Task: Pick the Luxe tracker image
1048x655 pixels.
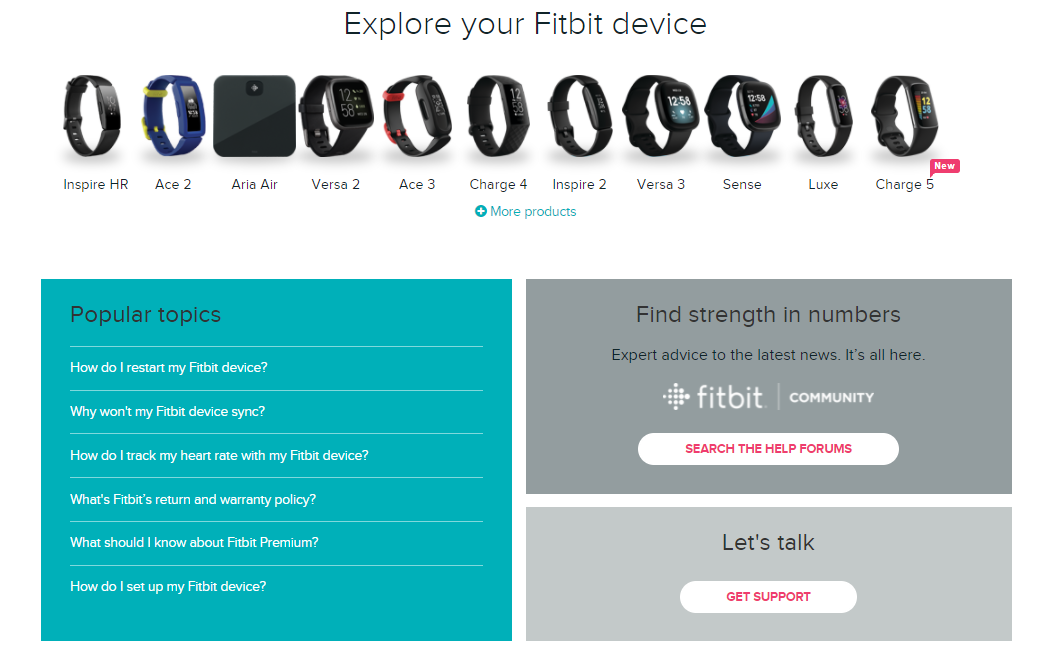Action: pyautogui.click(x=823, y=117)
